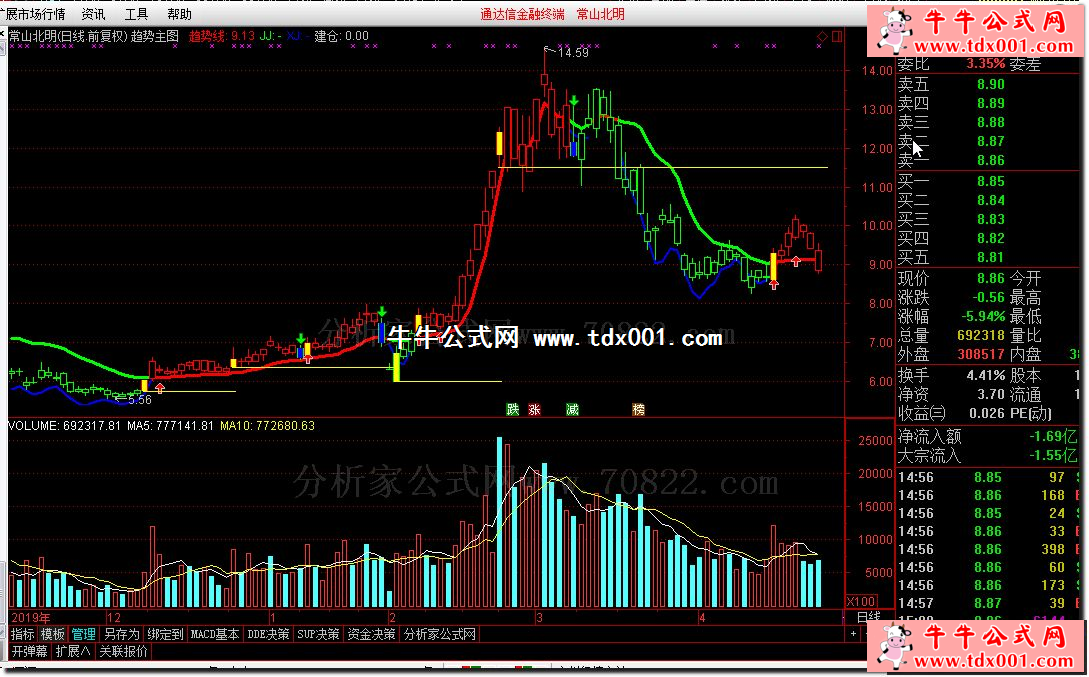Screen dimensions: 1089x677
Task: Click the 日线 period label
Action: tap(868, 617)
